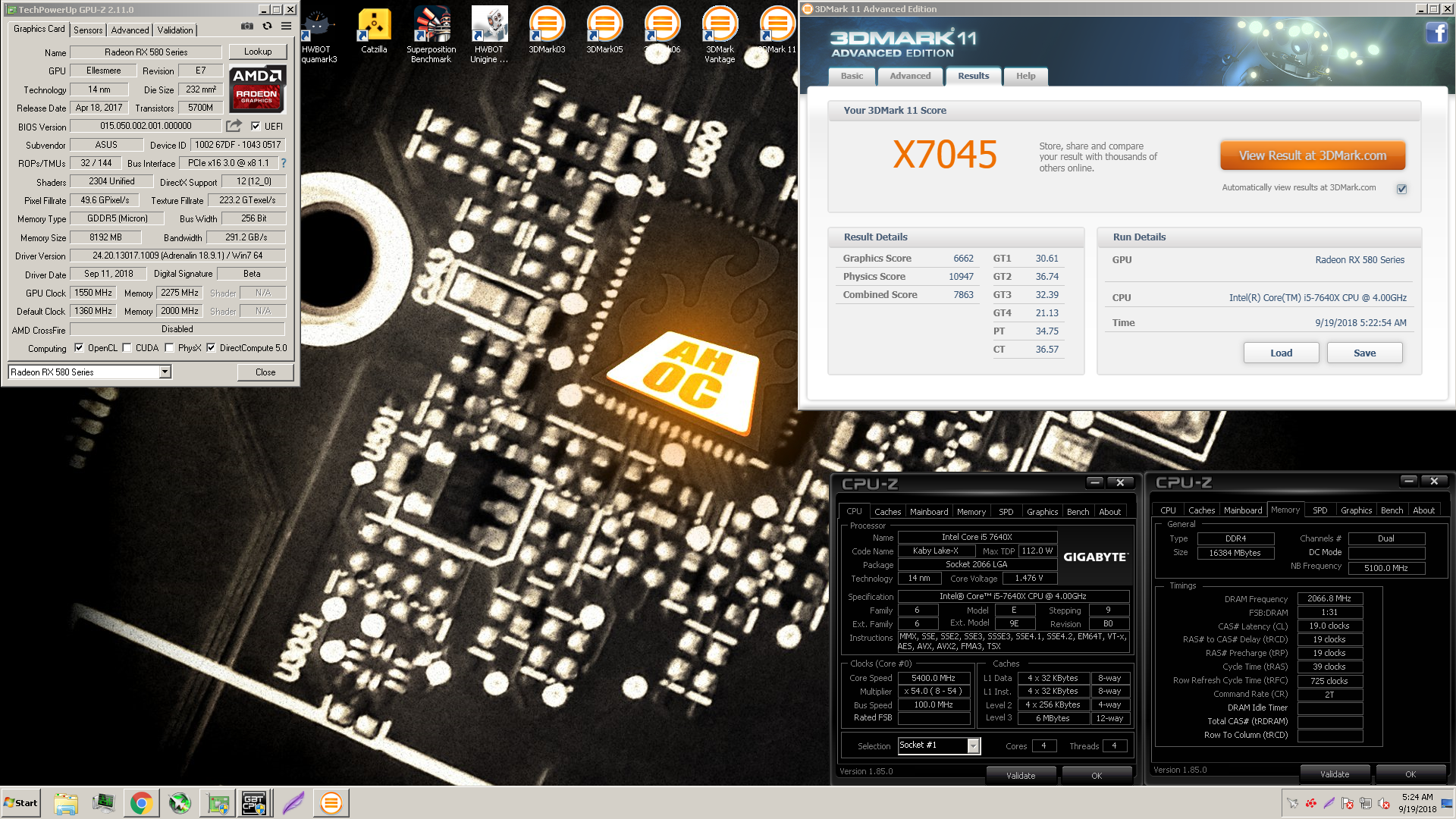The height and width of the screenshot is (819, 1456).
Task: Click the GPU Name field Radeon RX 580 Series
Action: pyautogui.click(x=146, y=52)
